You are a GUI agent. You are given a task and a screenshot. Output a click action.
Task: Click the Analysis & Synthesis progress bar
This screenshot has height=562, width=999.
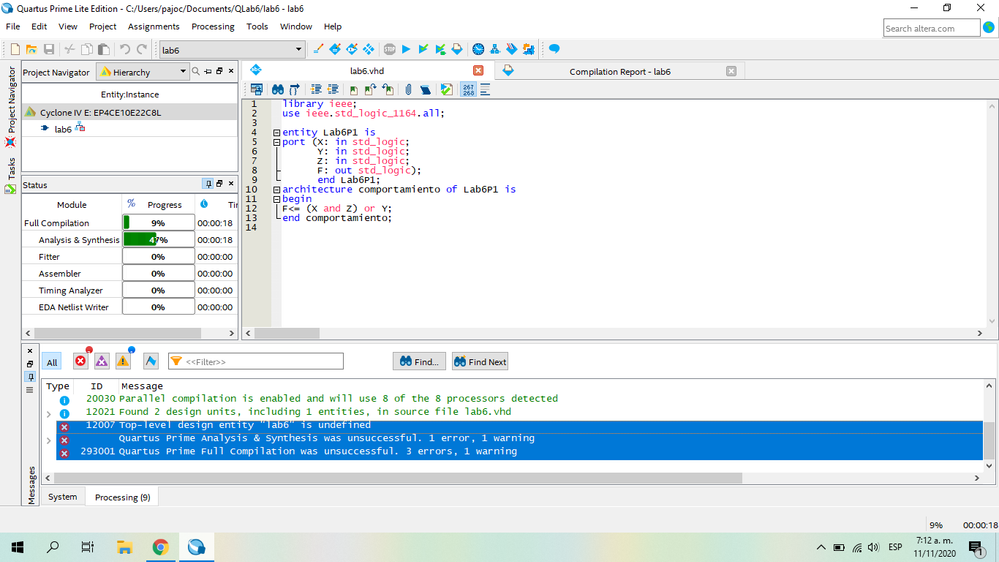158,240
